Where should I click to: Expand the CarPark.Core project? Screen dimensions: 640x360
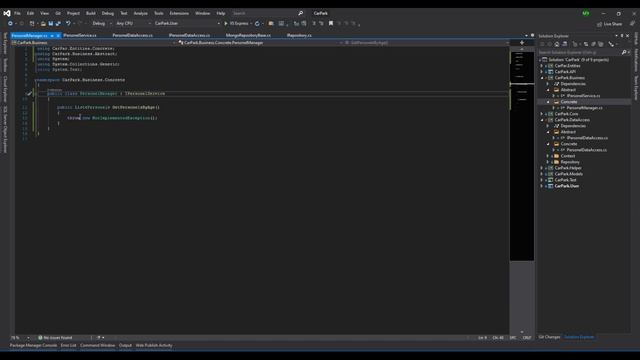pyautogui.click(x=542, y=114)
